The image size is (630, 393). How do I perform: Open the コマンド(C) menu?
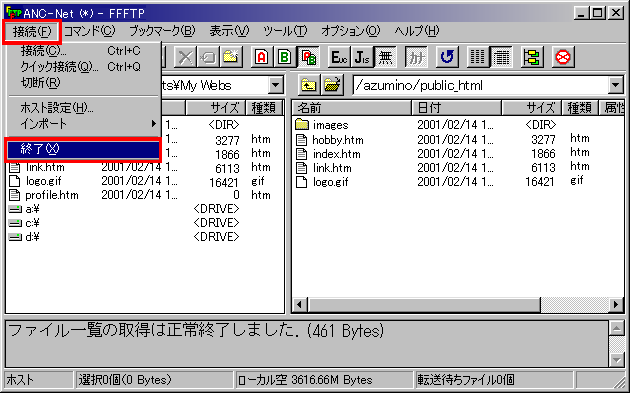click(89, 31)
